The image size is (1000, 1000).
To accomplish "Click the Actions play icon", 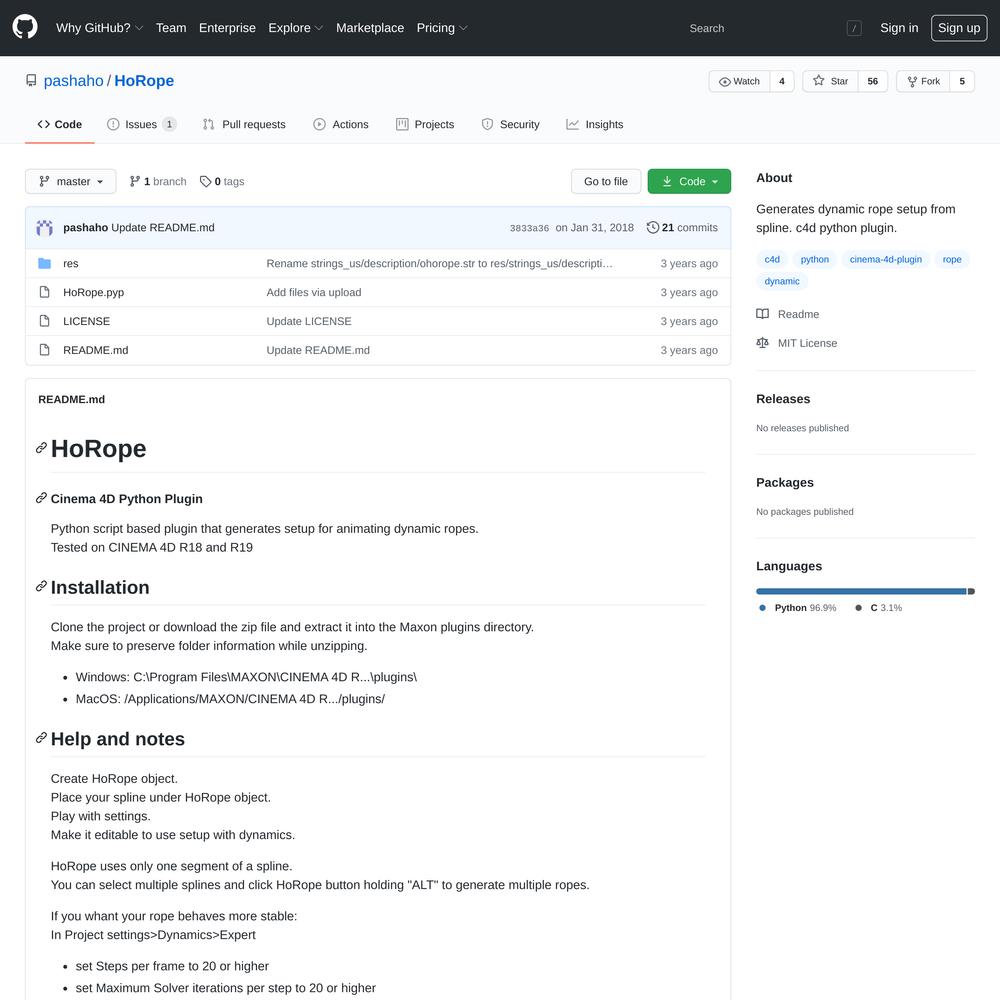I will tap(319, 124).
